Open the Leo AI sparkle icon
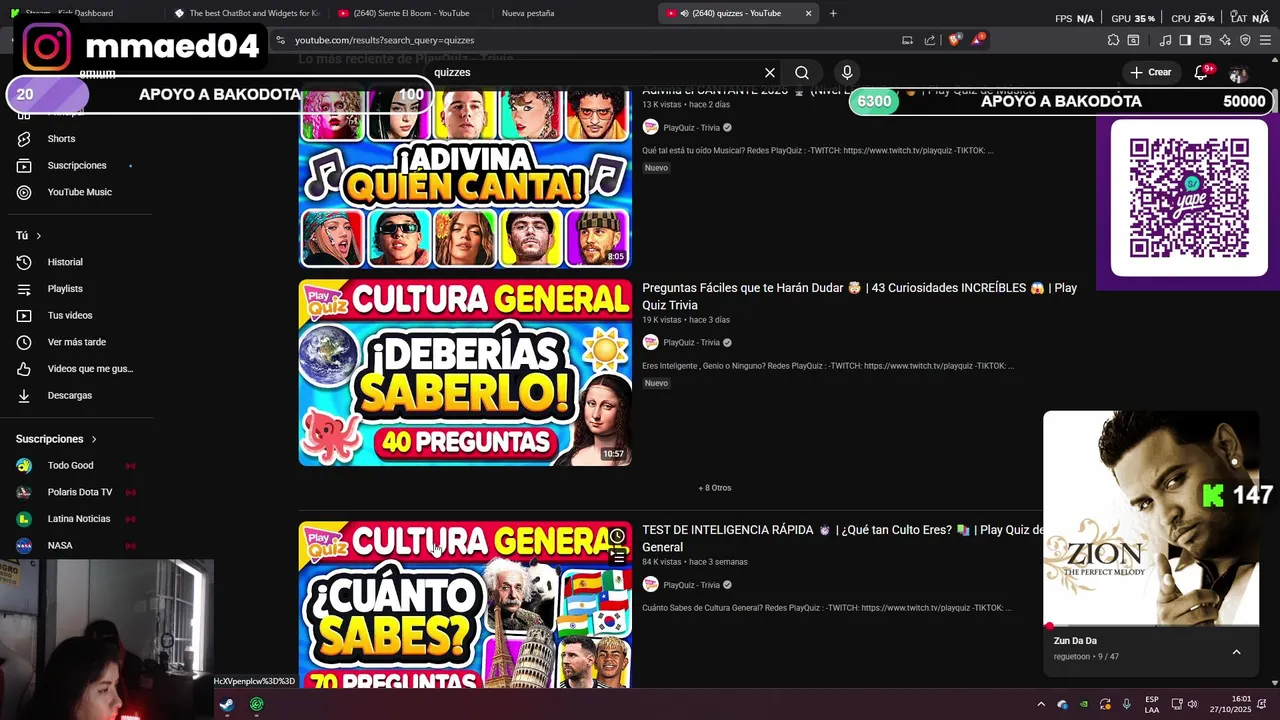The height and width of the screenshot is (720, 1280). [x=1225, y=40]
